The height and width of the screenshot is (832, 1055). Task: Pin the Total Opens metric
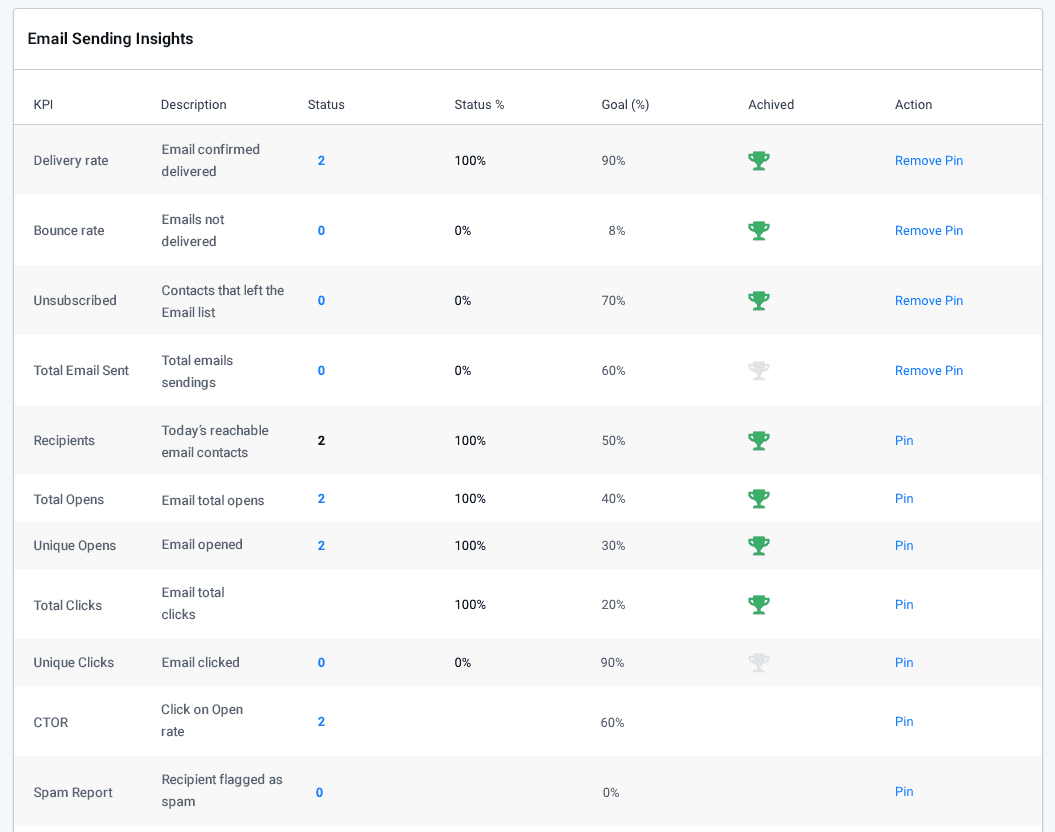[x=904, y=498]
